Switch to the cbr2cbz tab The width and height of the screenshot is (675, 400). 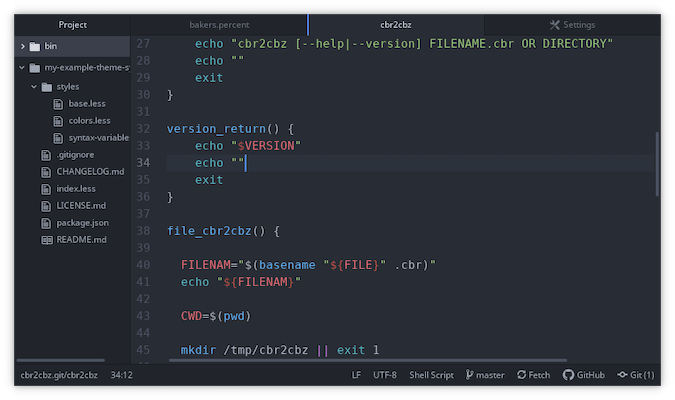[x=395, y=24]
